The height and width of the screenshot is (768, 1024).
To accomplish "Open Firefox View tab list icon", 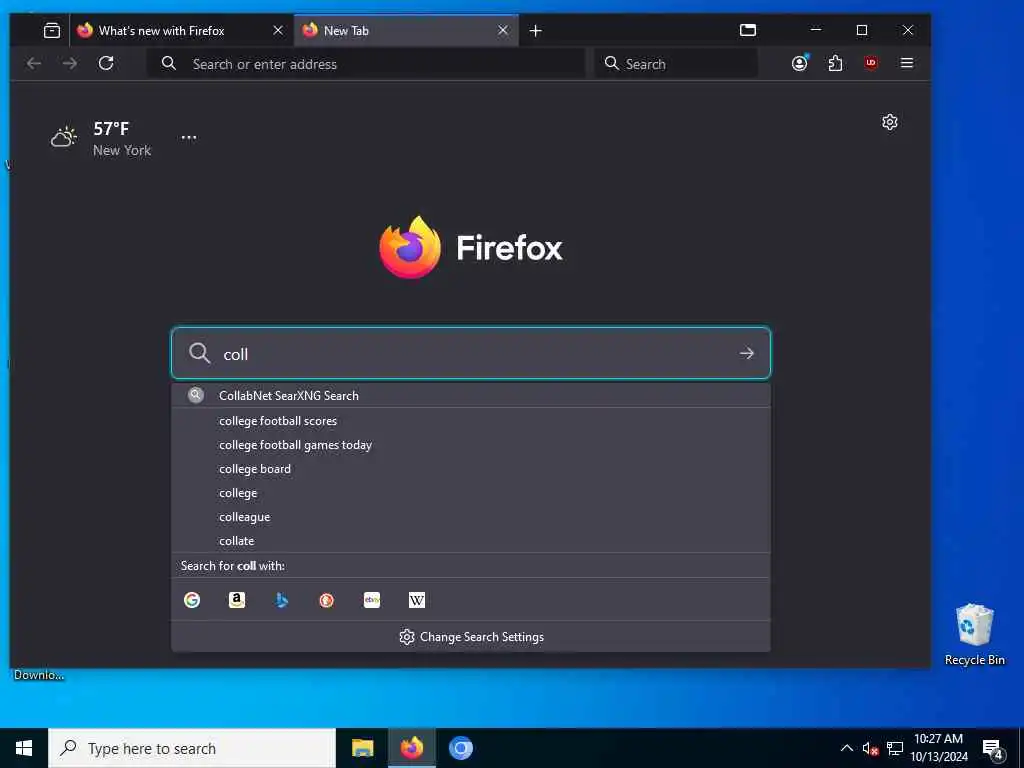I will click(x=52, y=30).
